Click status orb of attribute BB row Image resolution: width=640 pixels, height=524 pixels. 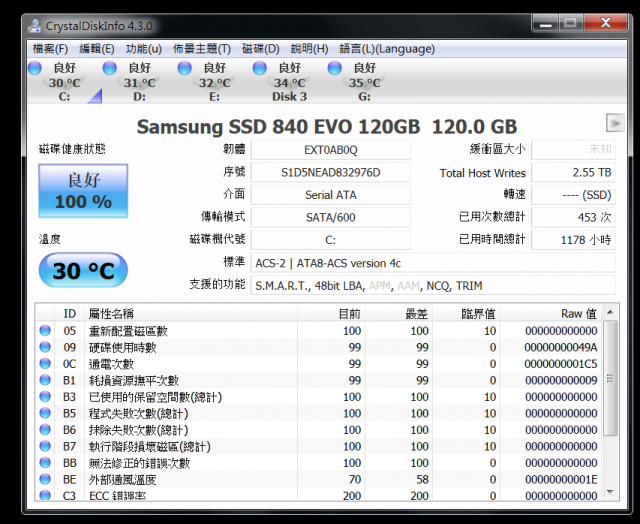pos(45,463)
